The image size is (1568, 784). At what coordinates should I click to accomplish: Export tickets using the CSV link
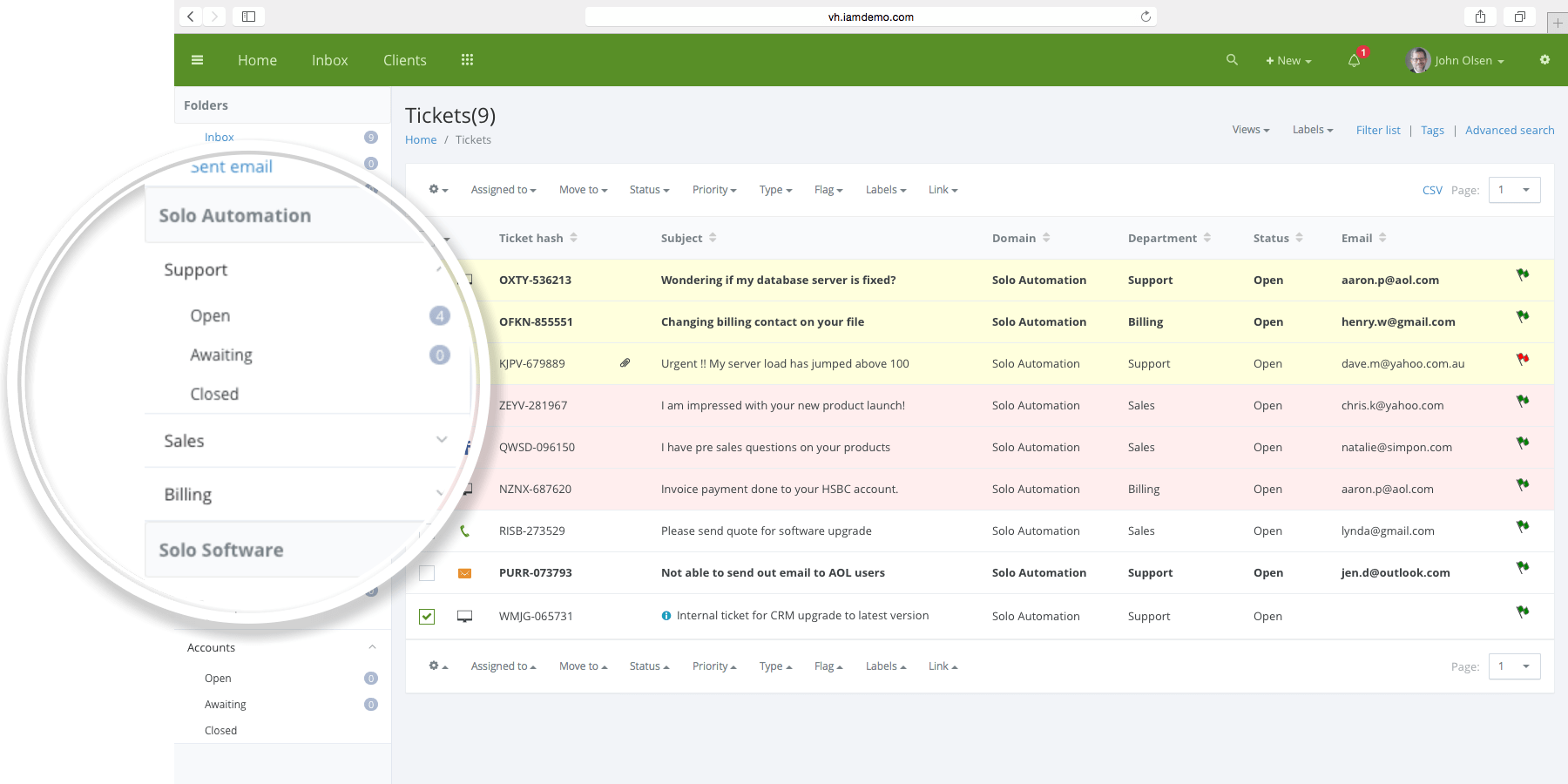[1432, 189]
